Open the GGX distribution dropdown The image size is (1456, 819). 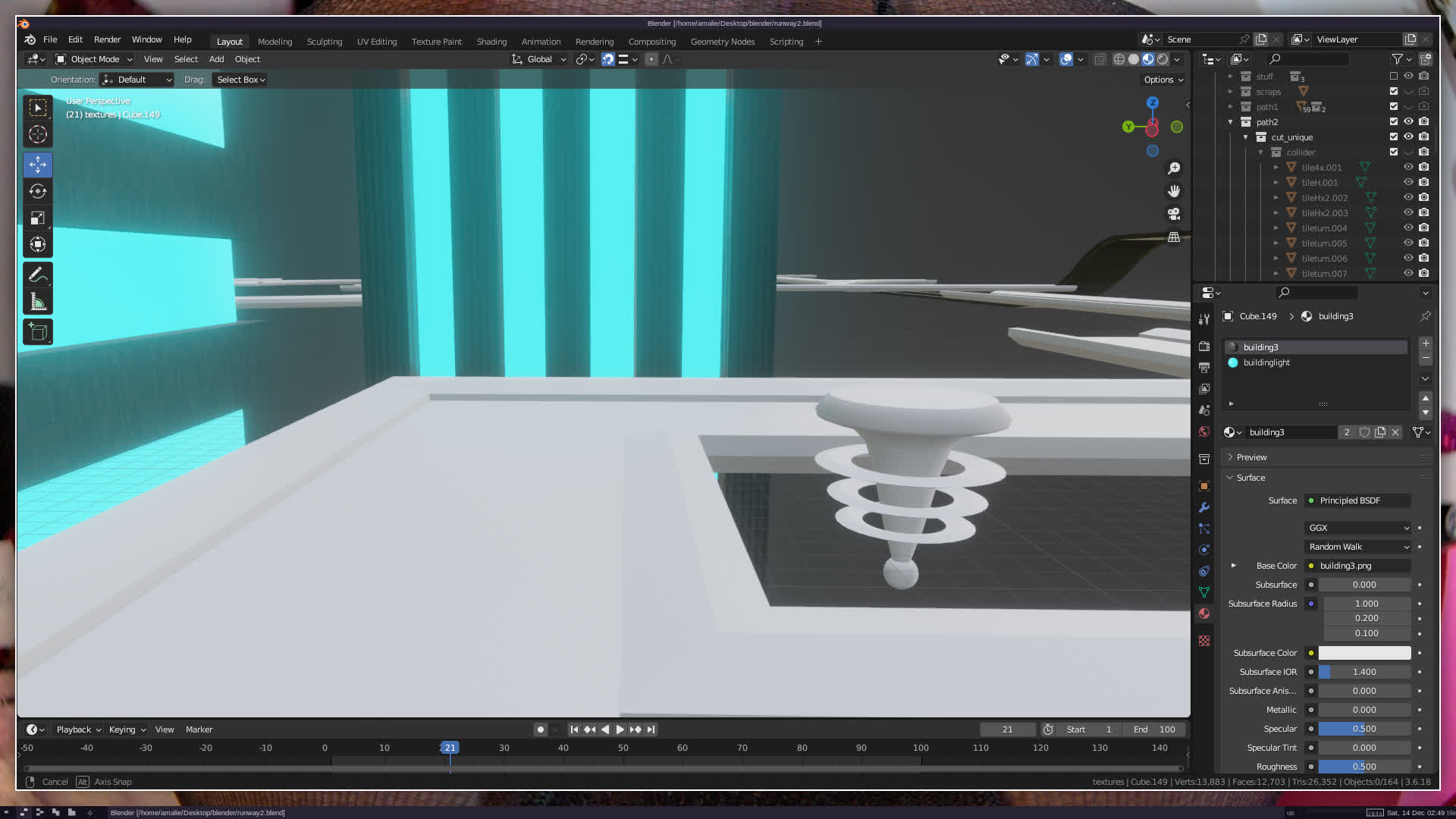pos(1357,528)
